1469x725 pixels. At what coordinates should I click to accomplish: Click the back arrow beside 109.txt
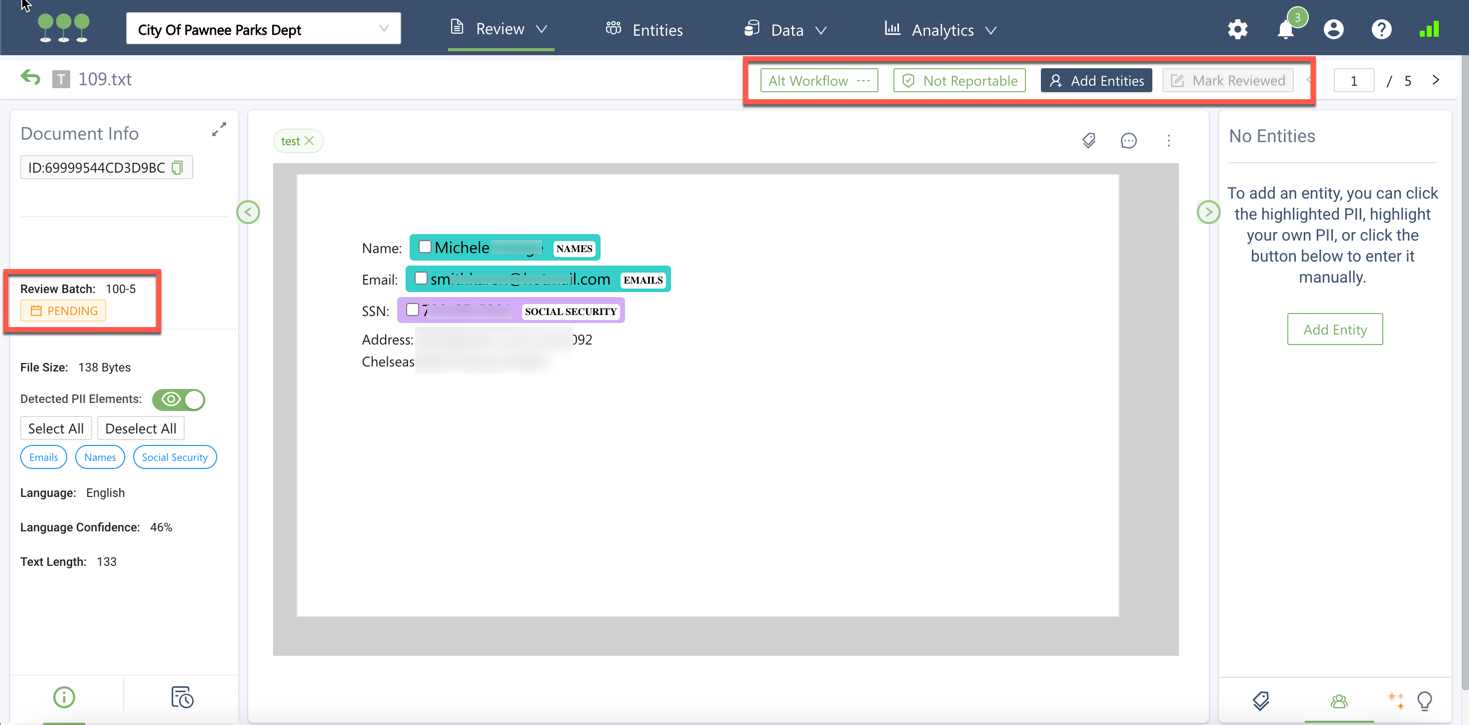(31, 79)
